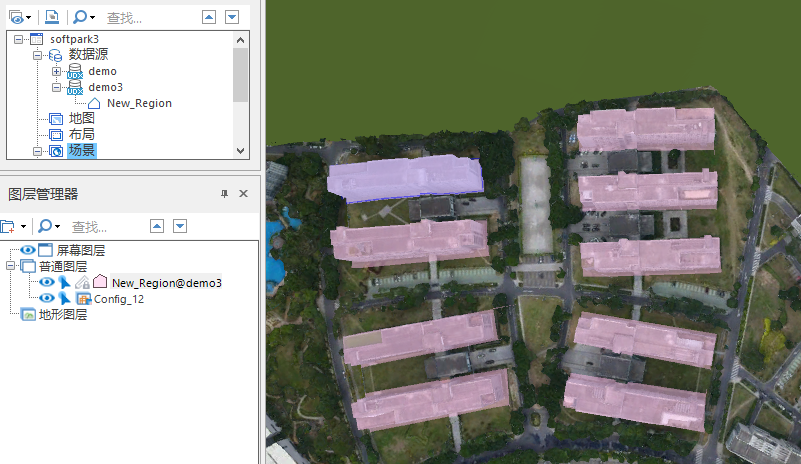The image size is (801, 464).
Task: Toggle visibility of New_Region@demo3 layer
Action: [46, 283]
